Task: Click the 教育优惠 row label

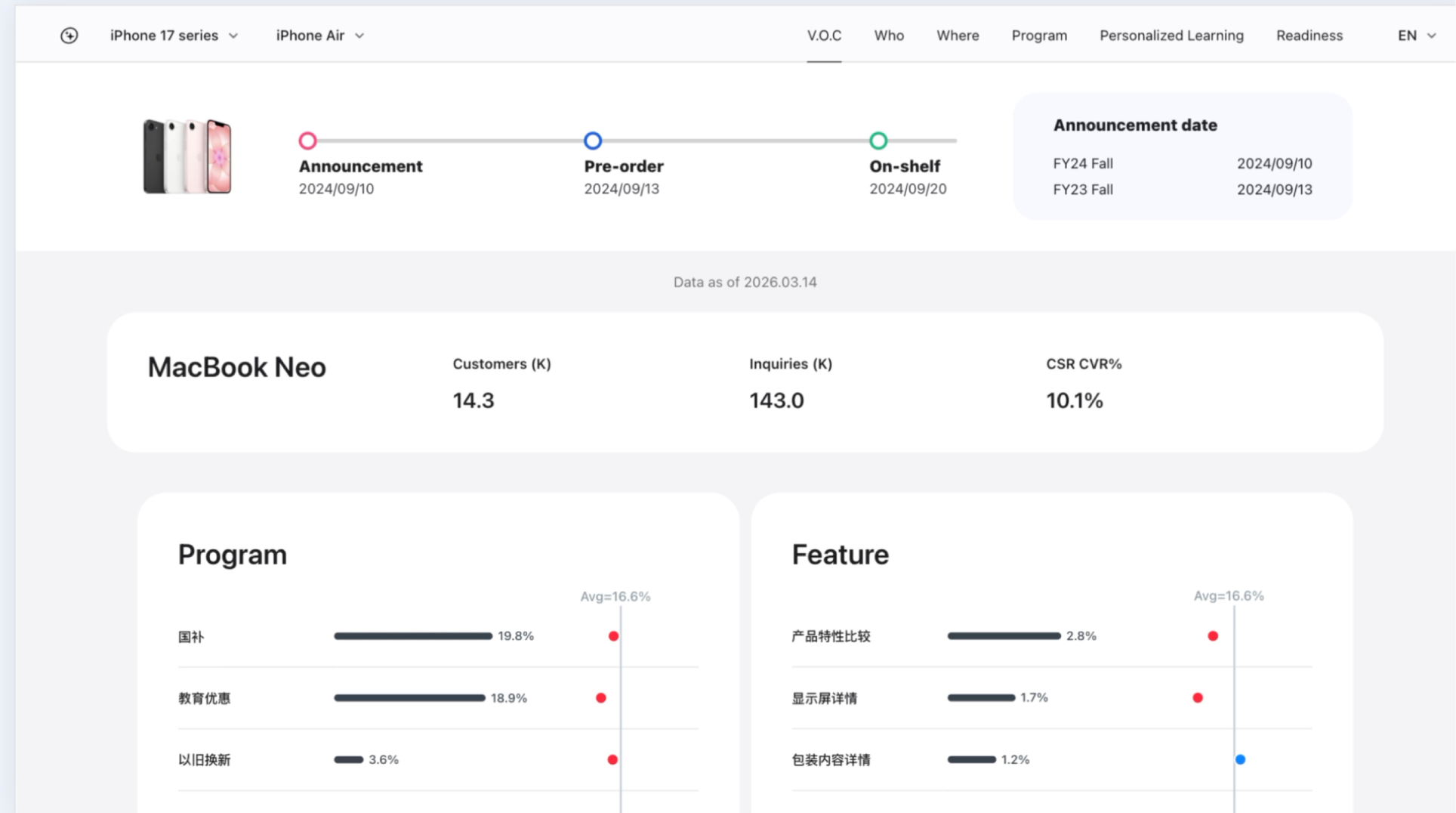Action: pyautogui.click(x=204, y=698)
